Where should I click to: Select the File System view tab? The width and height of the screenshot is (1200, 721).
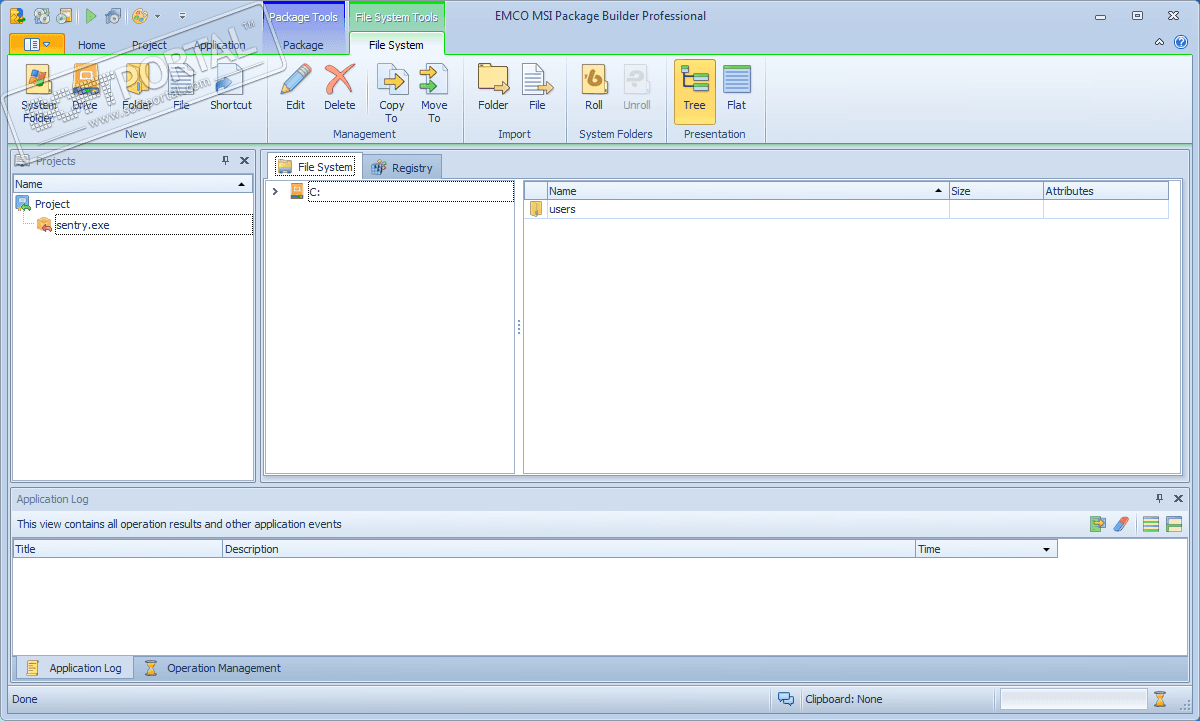pos(314,167)
